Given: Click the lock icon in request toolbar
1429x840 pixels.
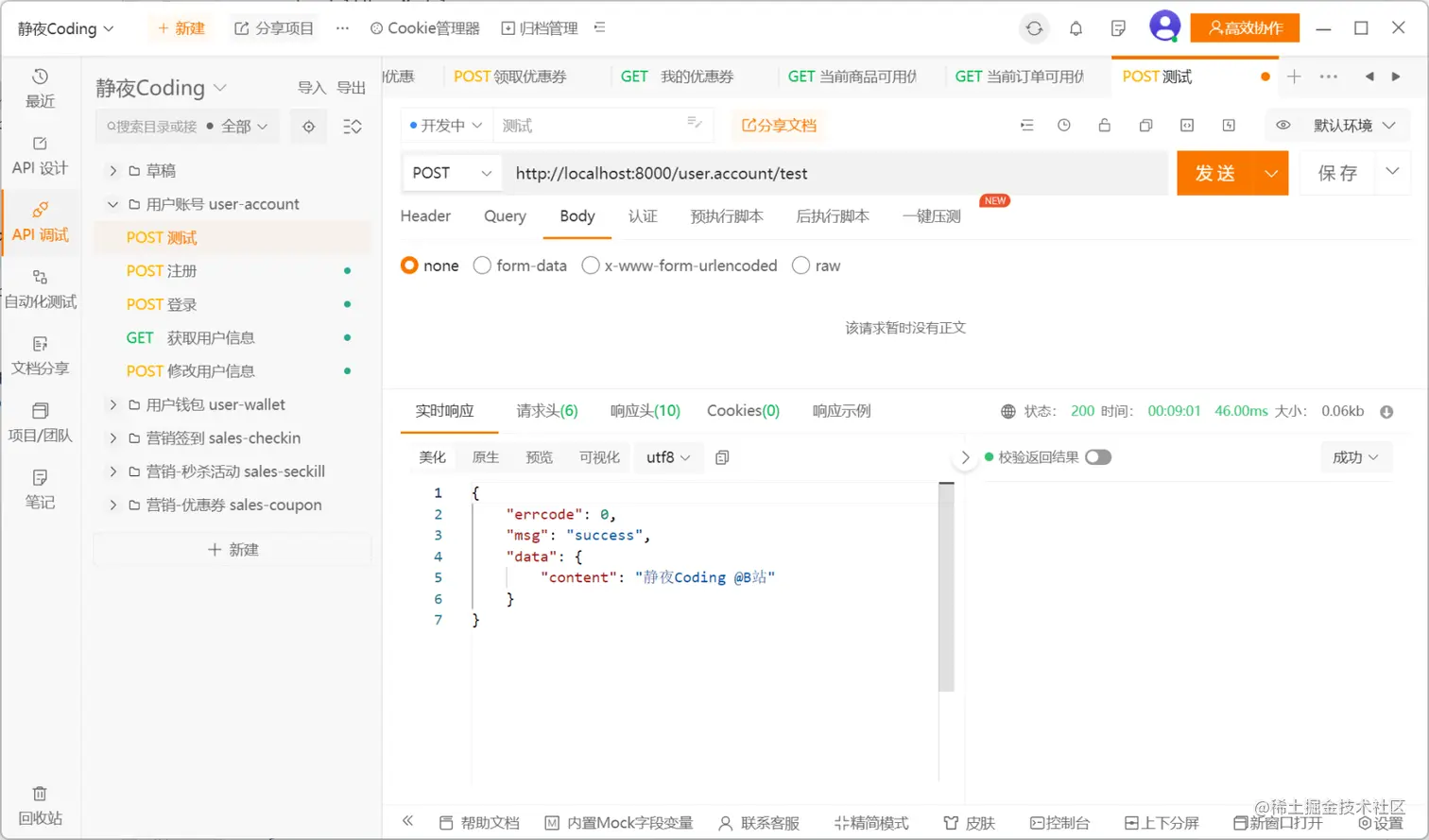Looking at the screenshot, I should tap(1104, 126).
